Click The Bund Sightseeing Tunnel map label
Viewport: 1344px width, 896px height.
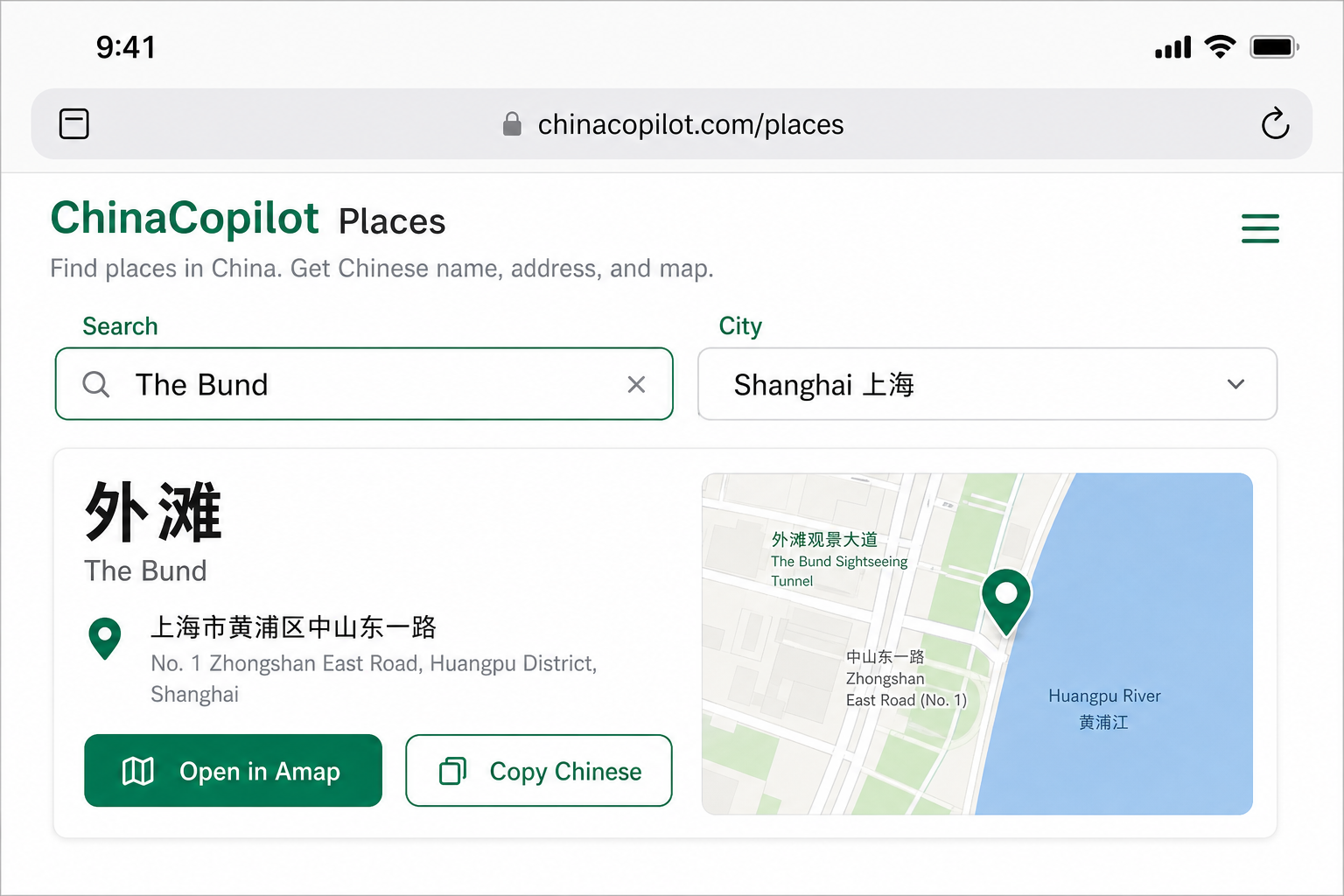pos(839,571)
